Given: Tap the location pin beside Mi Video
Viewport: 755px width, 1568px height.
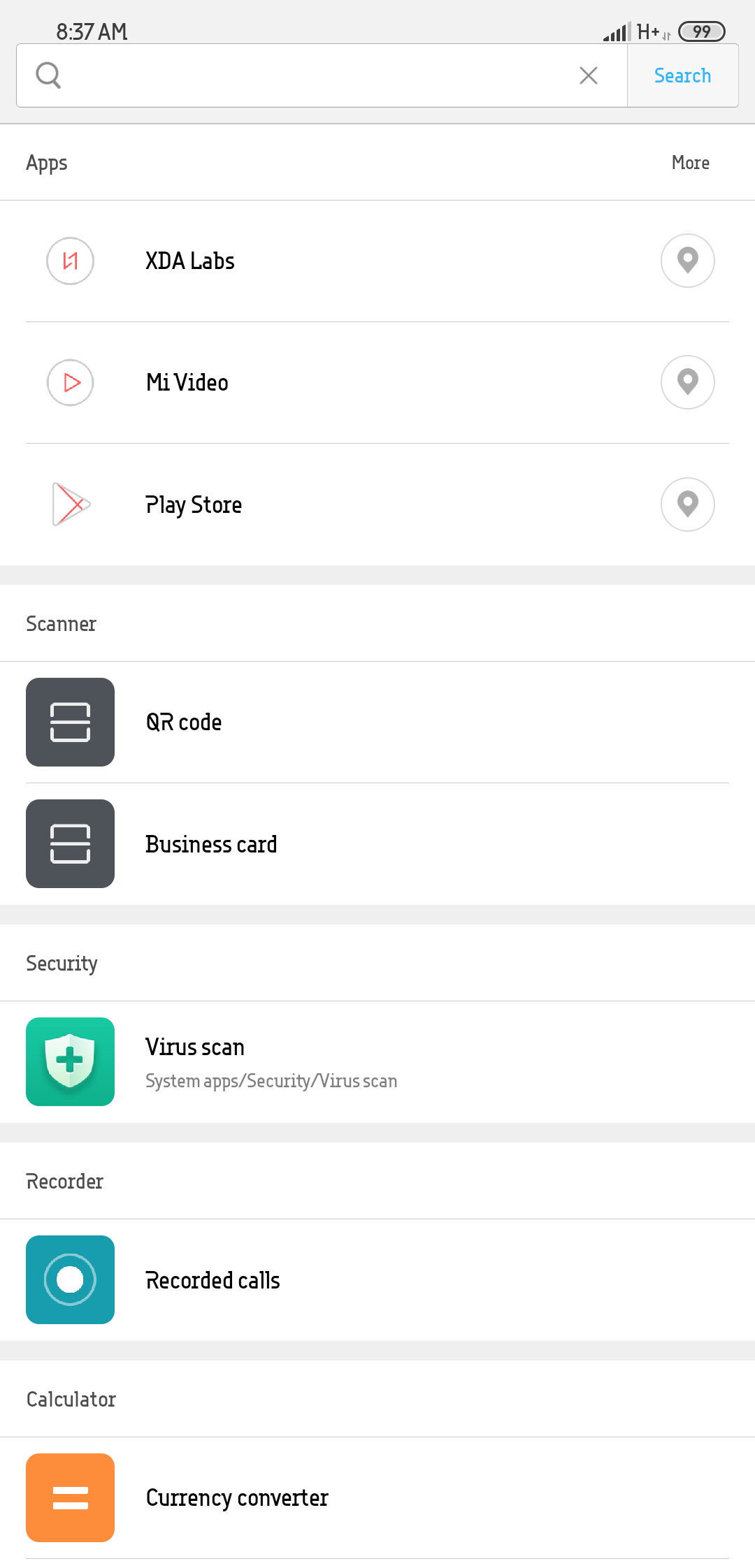Looking at the screenshot, I should click(688, 382).
